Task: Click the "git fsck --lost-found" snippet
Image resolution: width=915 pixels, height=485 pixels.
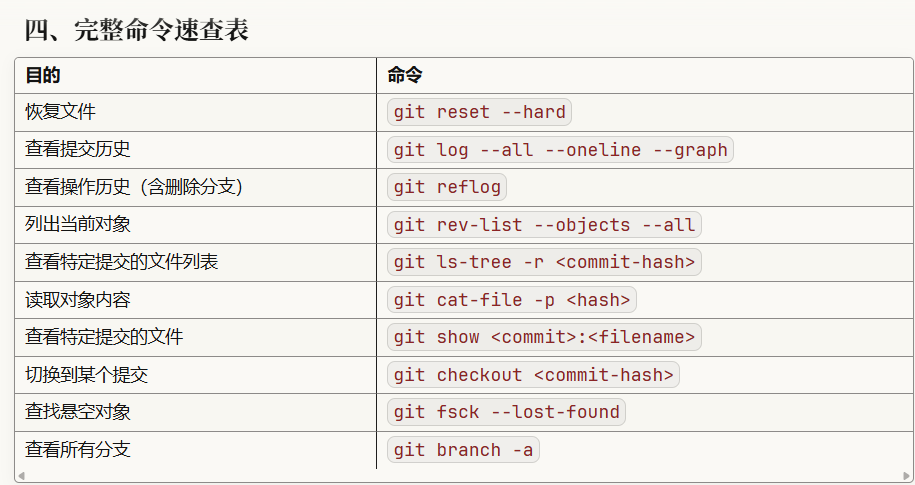Action: 506,412
